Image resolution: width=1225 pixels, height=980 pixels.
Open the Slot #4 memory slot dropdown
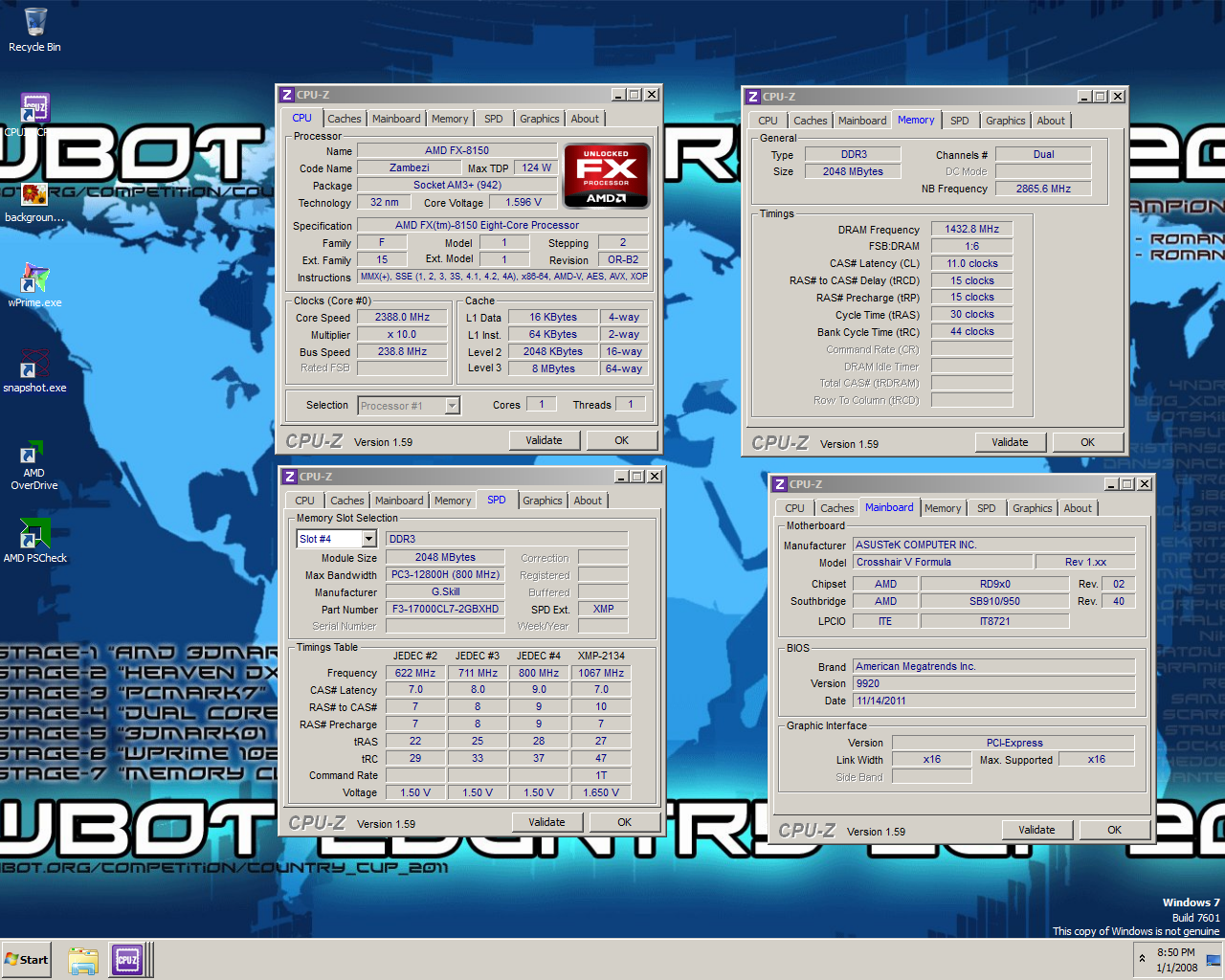368,539
